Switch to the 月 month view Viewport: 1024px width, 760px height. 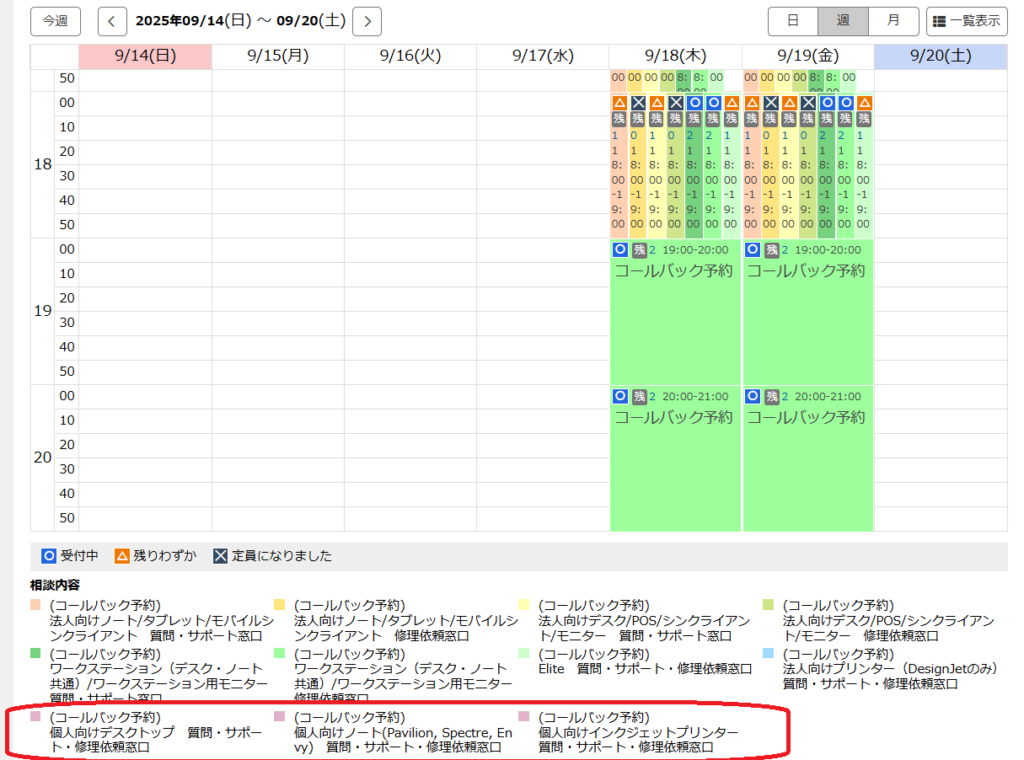(893, 20)
